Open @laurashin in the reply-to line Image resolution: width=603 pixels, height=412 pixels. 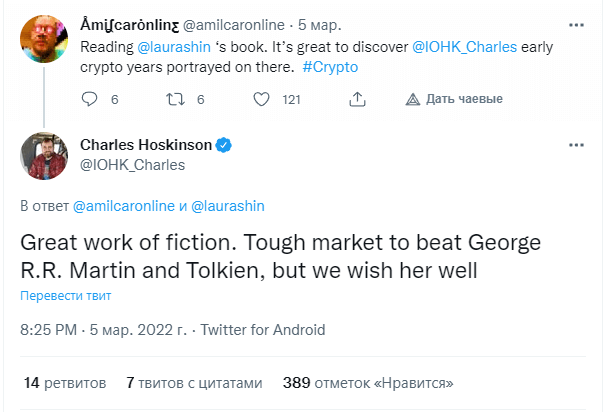(x=228, y=206)
